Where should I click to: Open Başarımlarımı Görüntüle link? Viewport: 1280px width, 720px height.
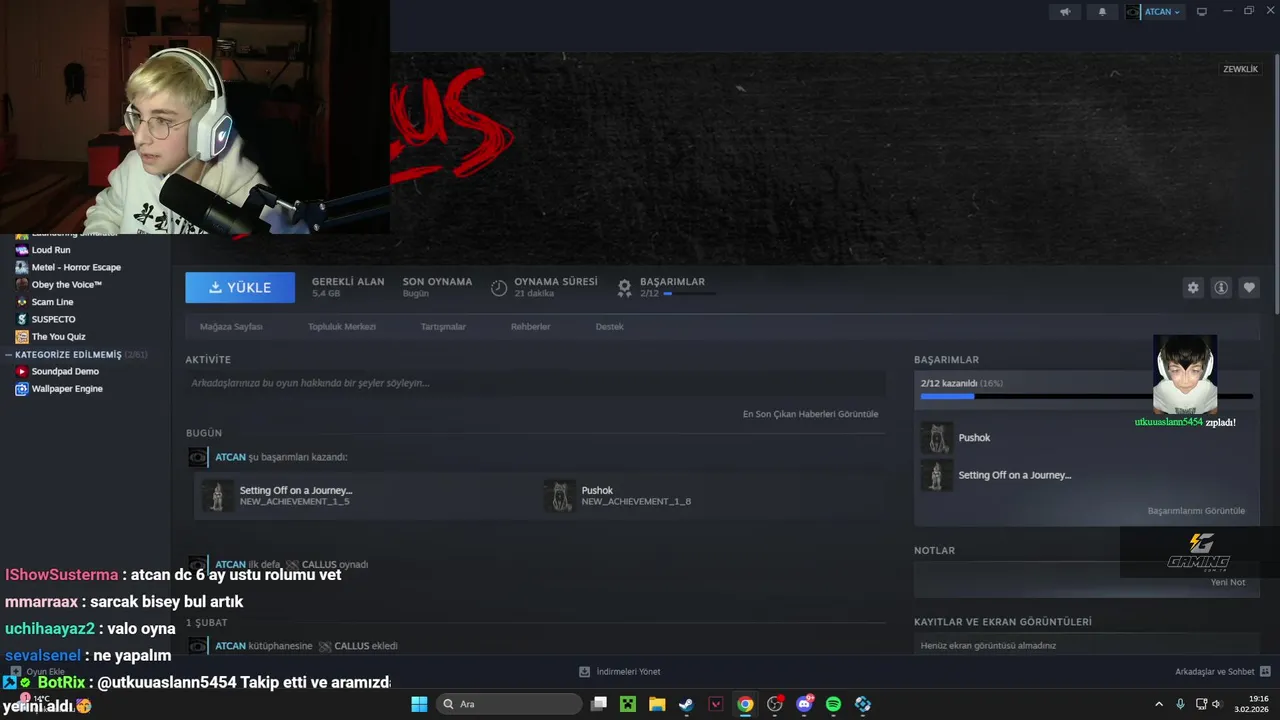pyautogui.click(x=1196, y=511)
